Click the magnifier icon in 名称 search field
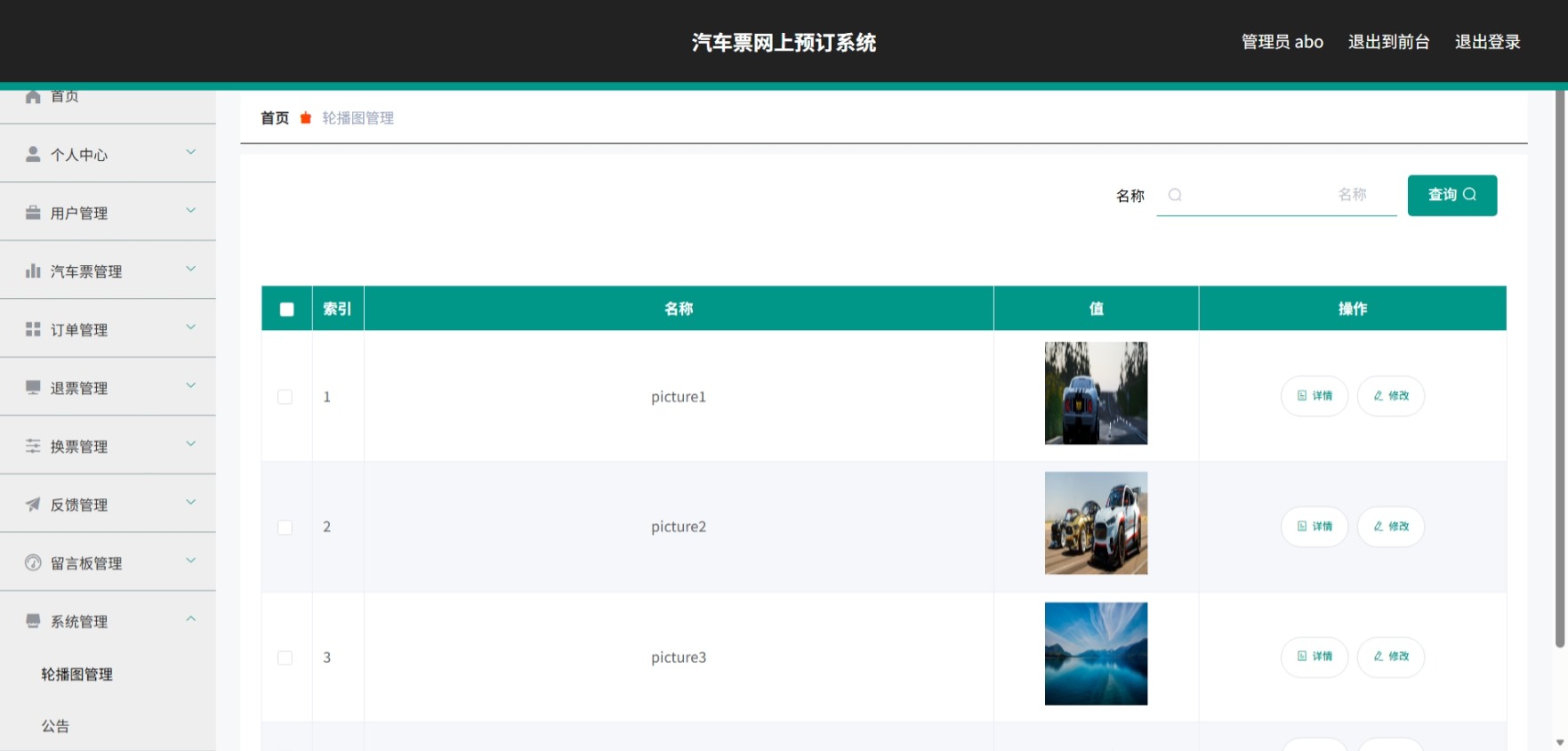Image resolution: width=1568 pixels, height=751 pixels. click(1175, 195)
